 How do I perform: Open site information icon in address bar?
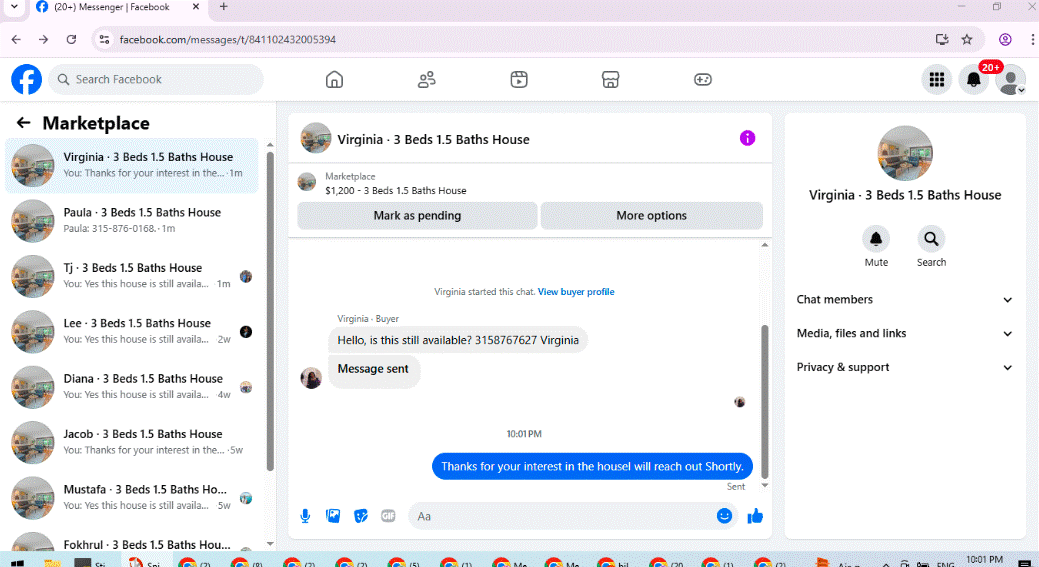pyautogui.click(x=105, y=40)
